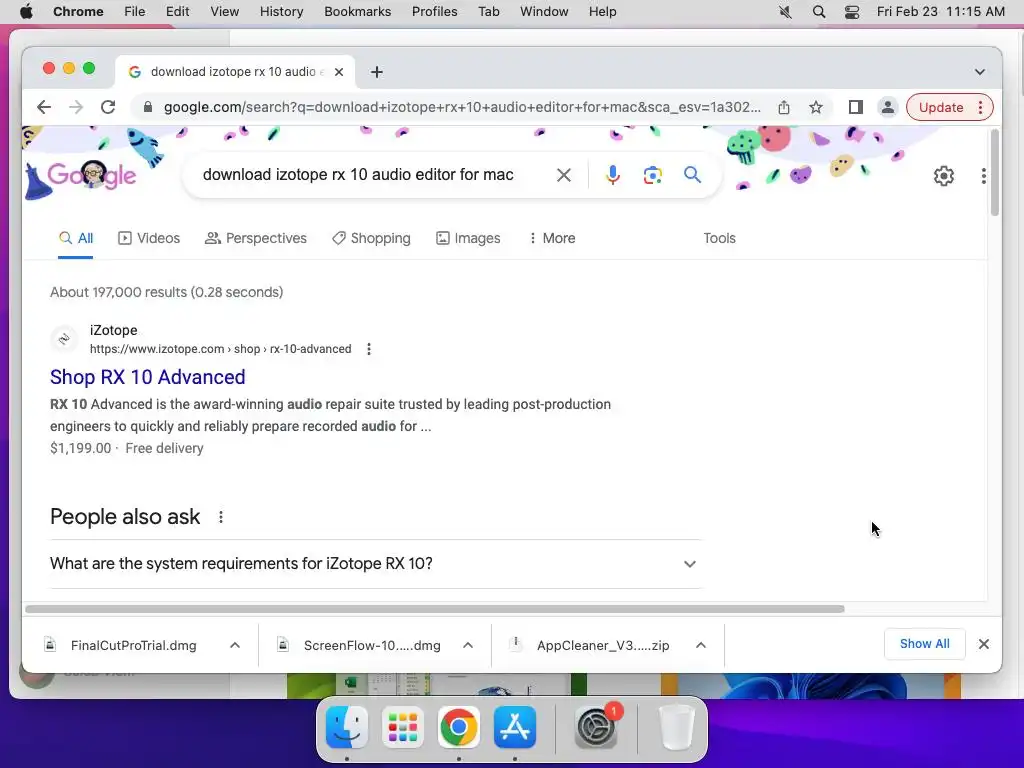1024x768 pixels.
Task: Open Trash in the Dock
Action: (x=677, y=726)
